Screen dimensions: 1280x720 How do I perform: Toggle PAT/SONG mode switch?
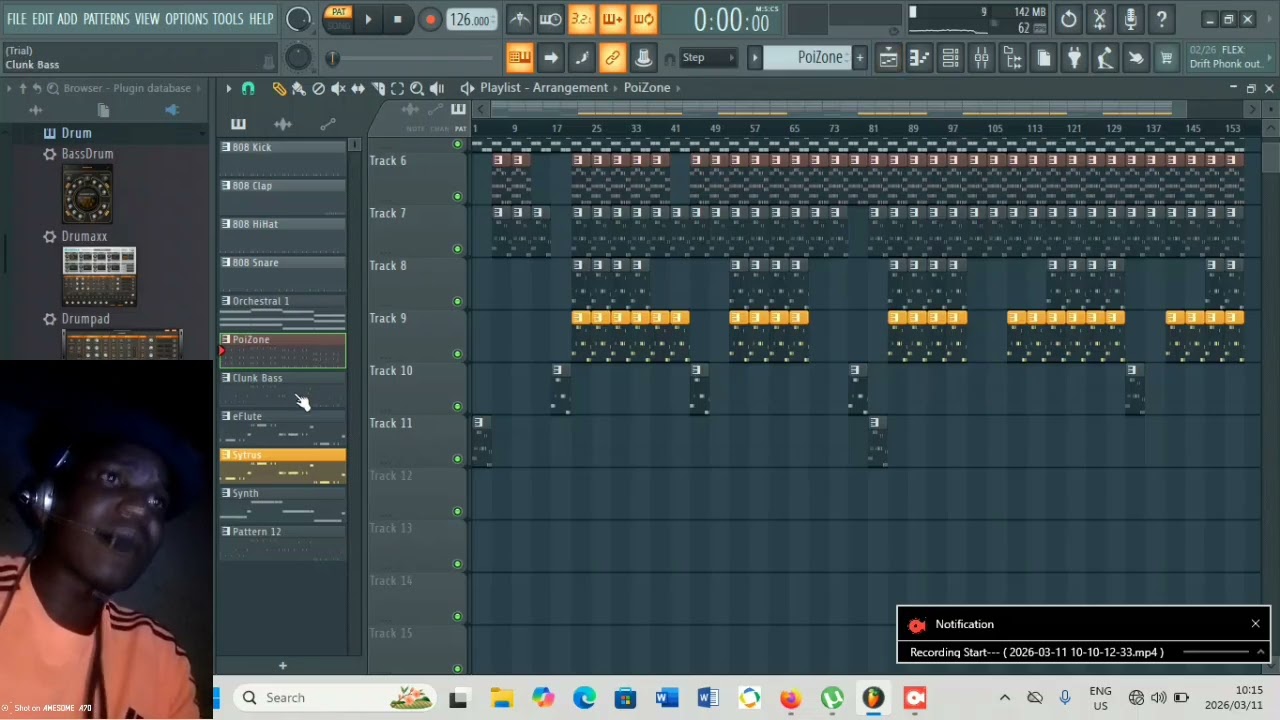[x=338, y=18]
